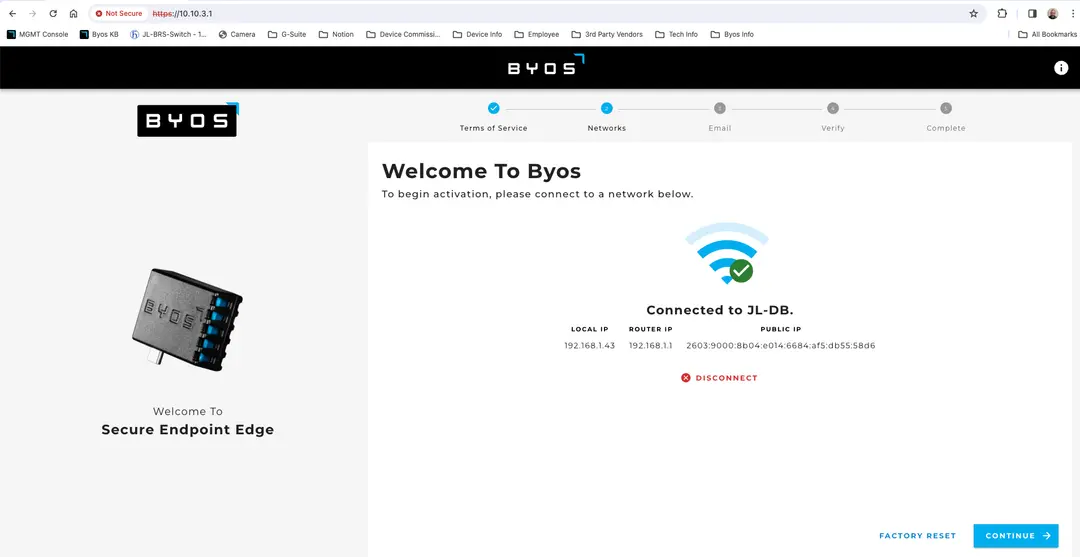1080x557 pixels.
Task: Select the Networks step indicator
Action: point(606,117)
